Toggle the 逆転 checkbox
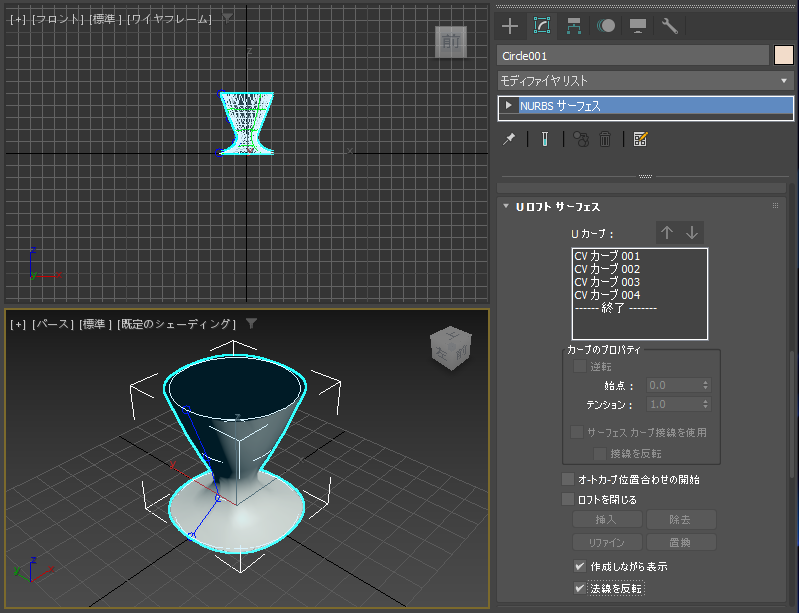The height and width of the screenshot is (613, 799). point(579,366)
